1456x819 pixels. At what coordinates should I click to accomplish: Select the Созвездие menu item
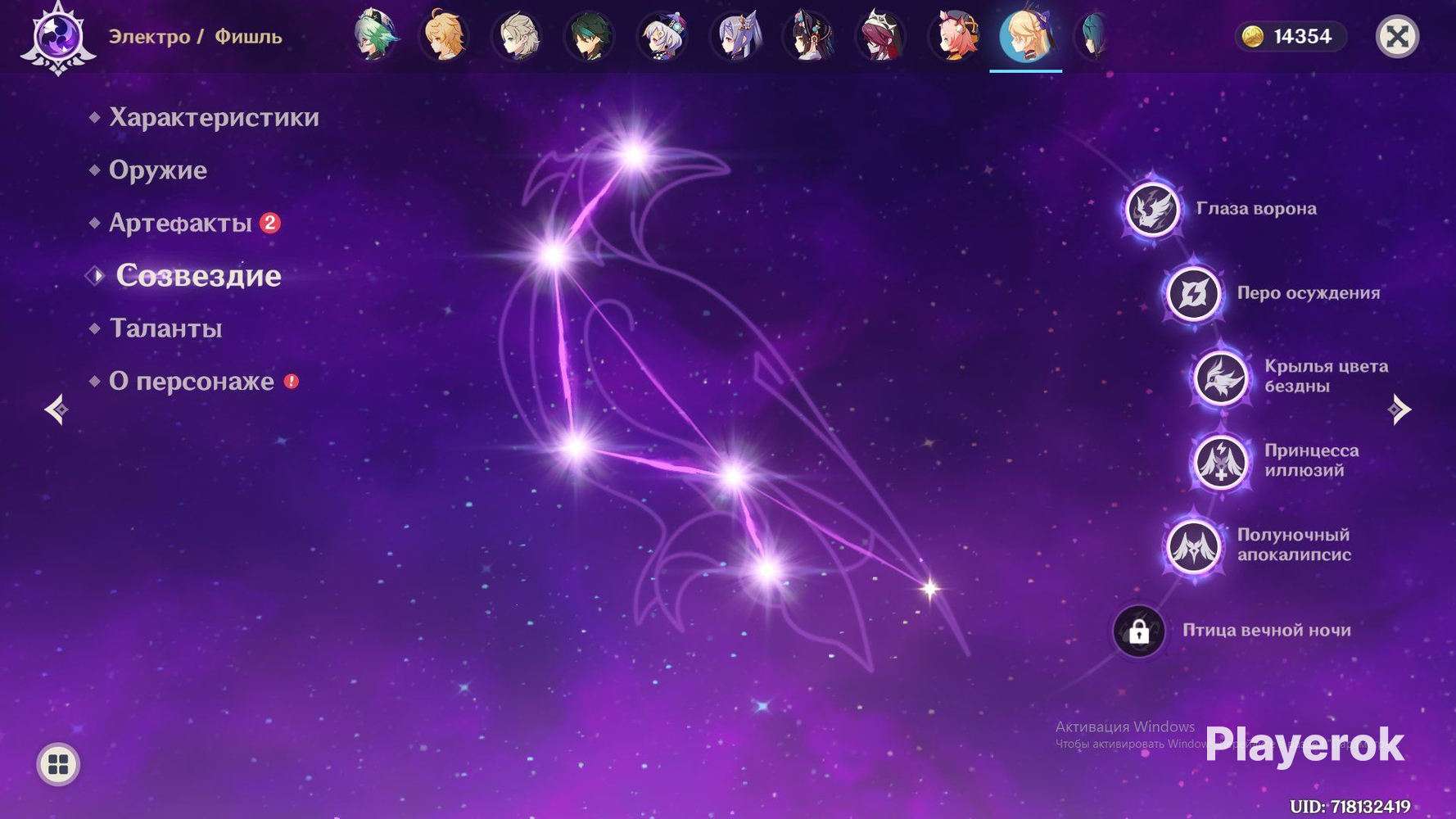click(x=198, y=276)
